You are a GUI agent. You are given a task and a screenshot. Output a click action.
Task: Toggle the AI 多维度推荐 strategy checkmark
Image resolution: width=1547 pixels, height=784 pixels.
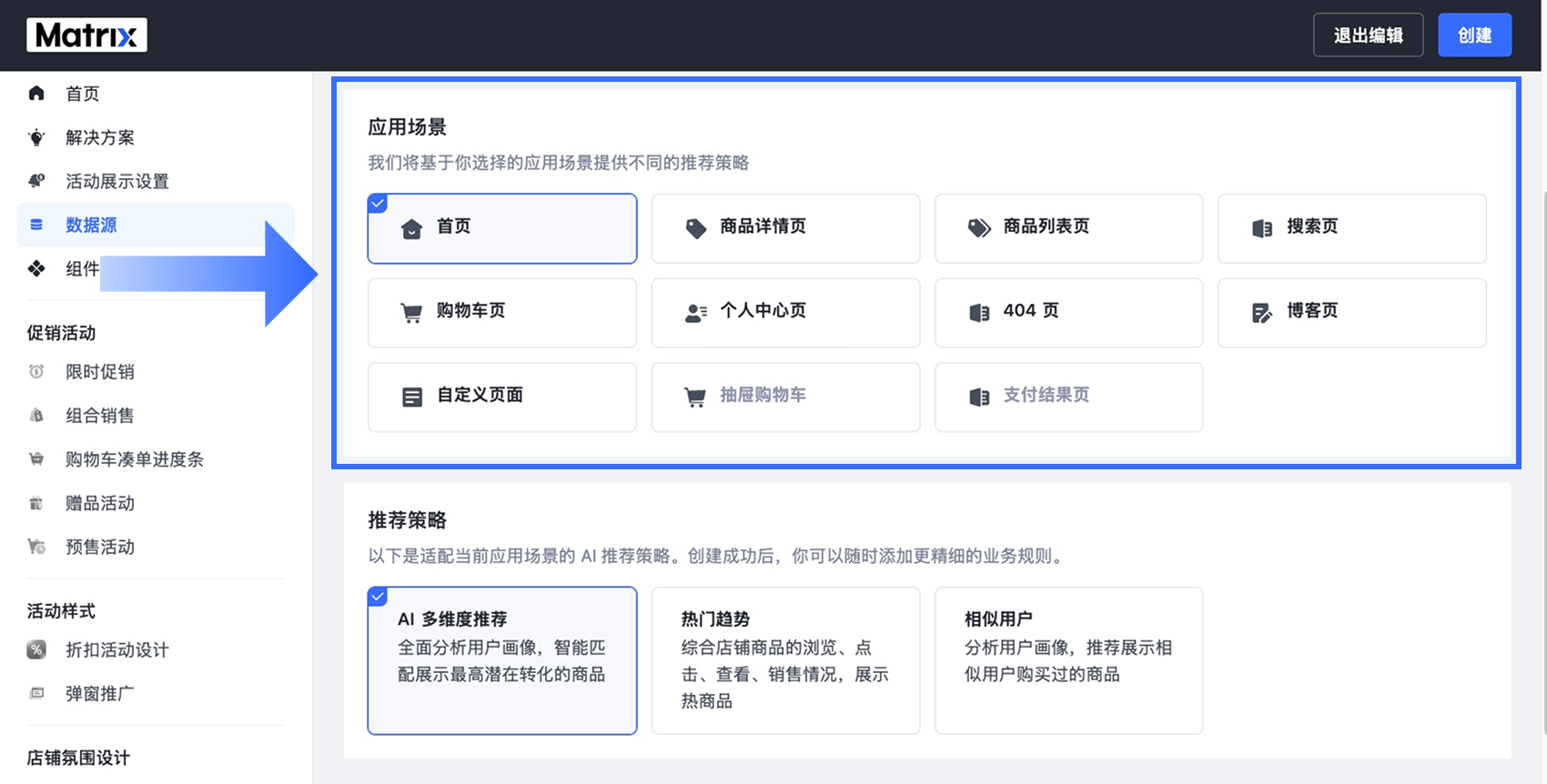378,596
